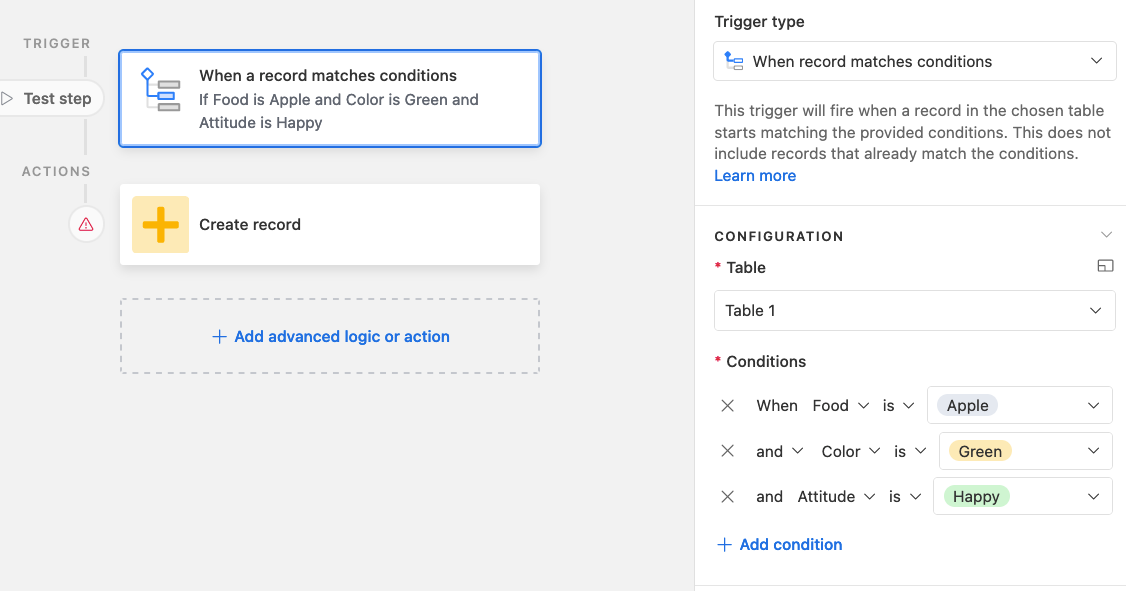Click the play icon on Test step
Image resolution: width=1126 pixels, height=591 pixels.
tap(8, 98)
